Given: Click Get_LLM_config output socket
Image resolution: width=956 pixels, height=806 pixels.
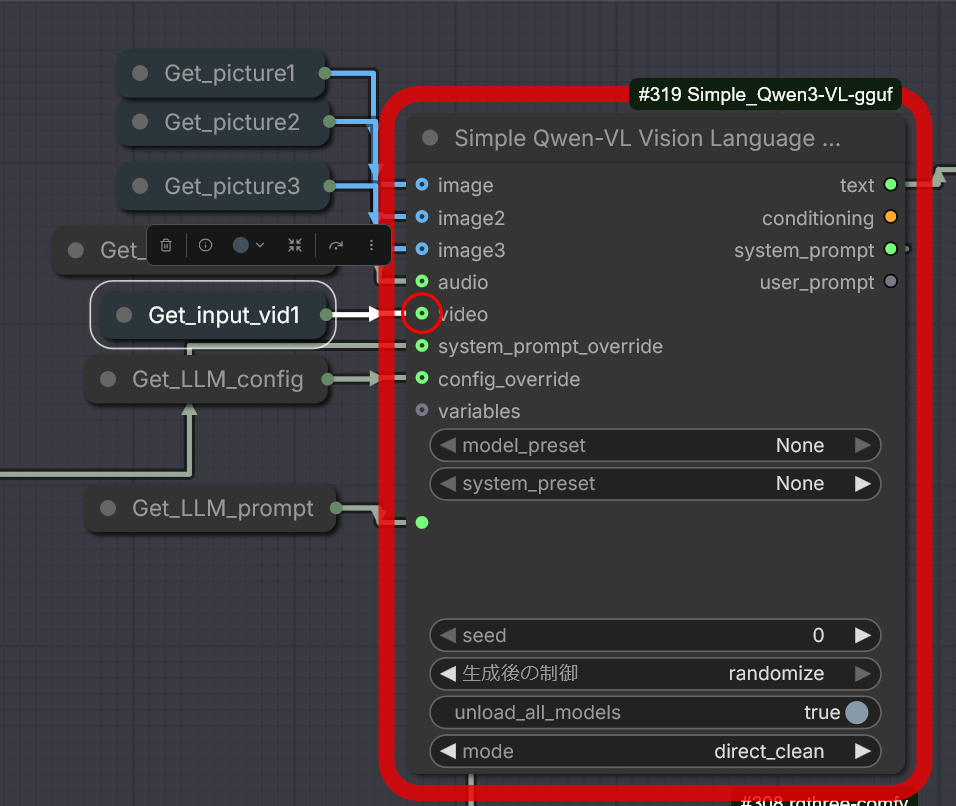Looking at the screenshot, I should coord(327,379).
